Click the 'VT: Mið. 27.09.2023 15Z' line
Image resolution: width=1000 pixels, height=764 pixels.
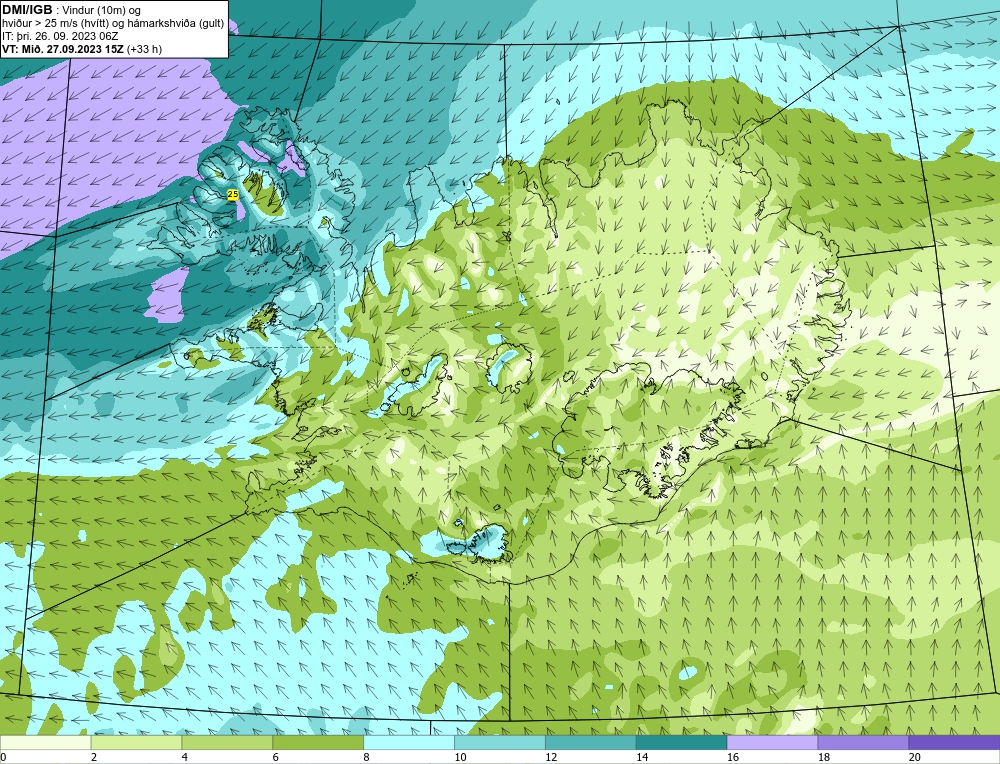coord(63,49)
